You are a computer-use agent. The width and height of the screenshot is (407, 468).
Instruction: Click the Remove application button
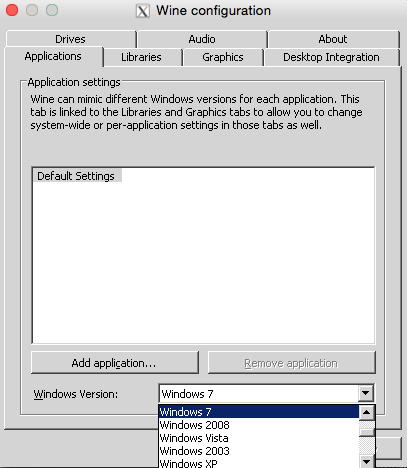(292, 363)
